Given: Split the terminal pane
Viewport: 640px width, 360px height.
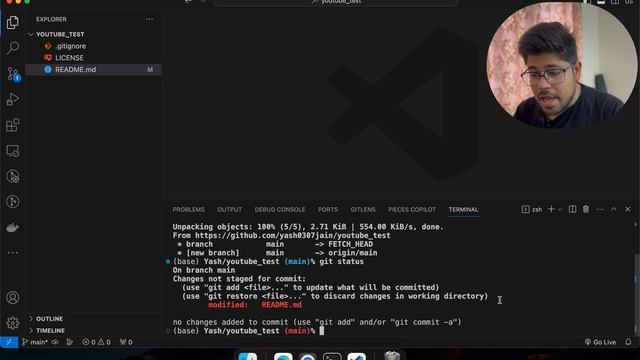Looking at the screenshot, I should click(x=572, y=209).
